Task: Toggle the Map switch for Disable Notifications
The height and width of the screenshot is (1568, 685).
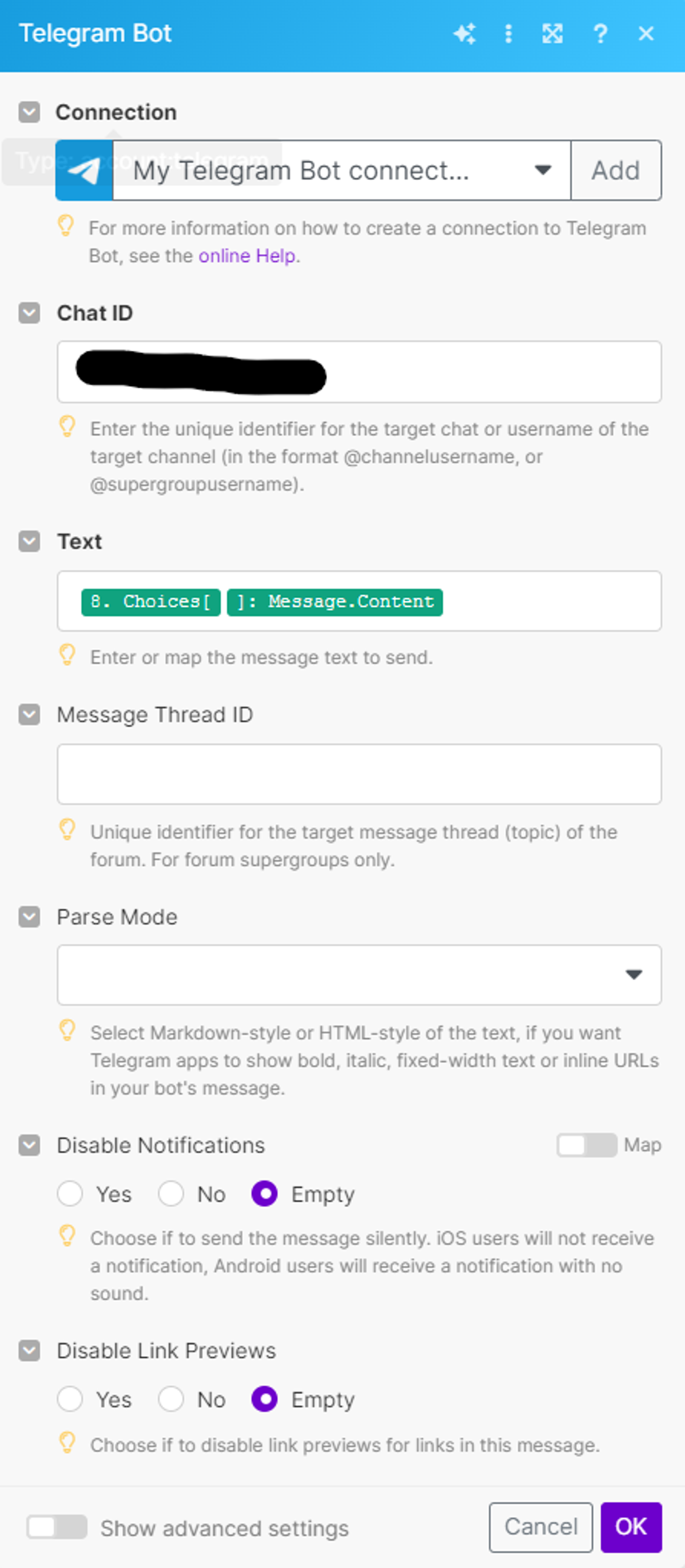Action: tap(586, 1145)
